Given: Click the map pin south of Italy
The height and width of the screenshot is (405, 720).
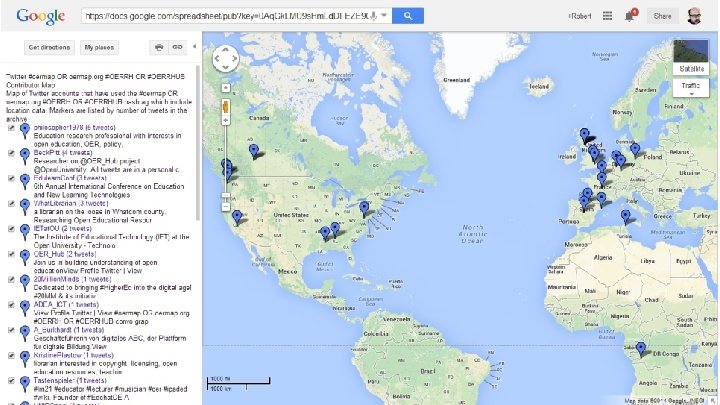Looking at the screenshot, I should point(625,216).
